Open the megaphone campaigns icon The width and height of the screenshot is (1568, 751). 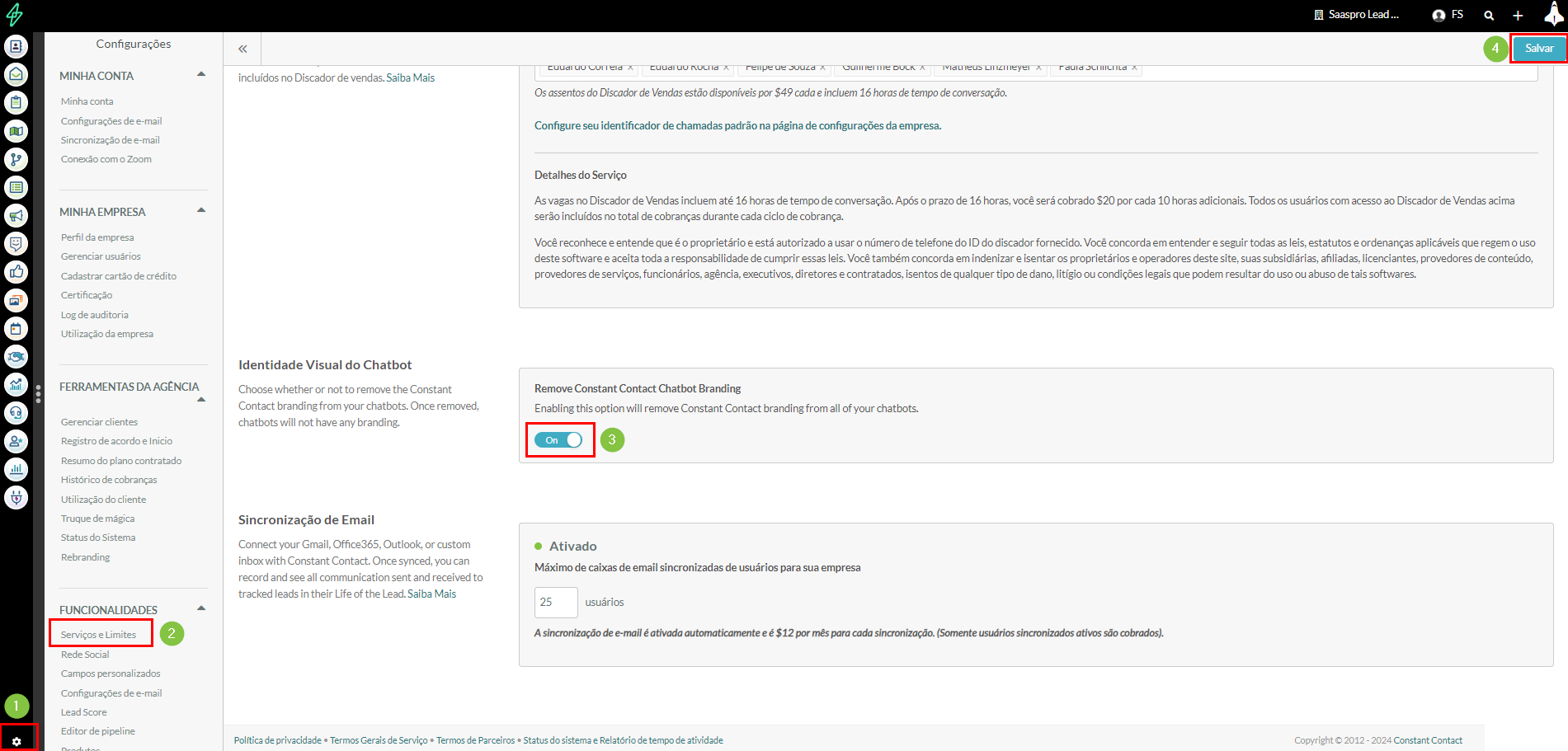pos(16,215)
